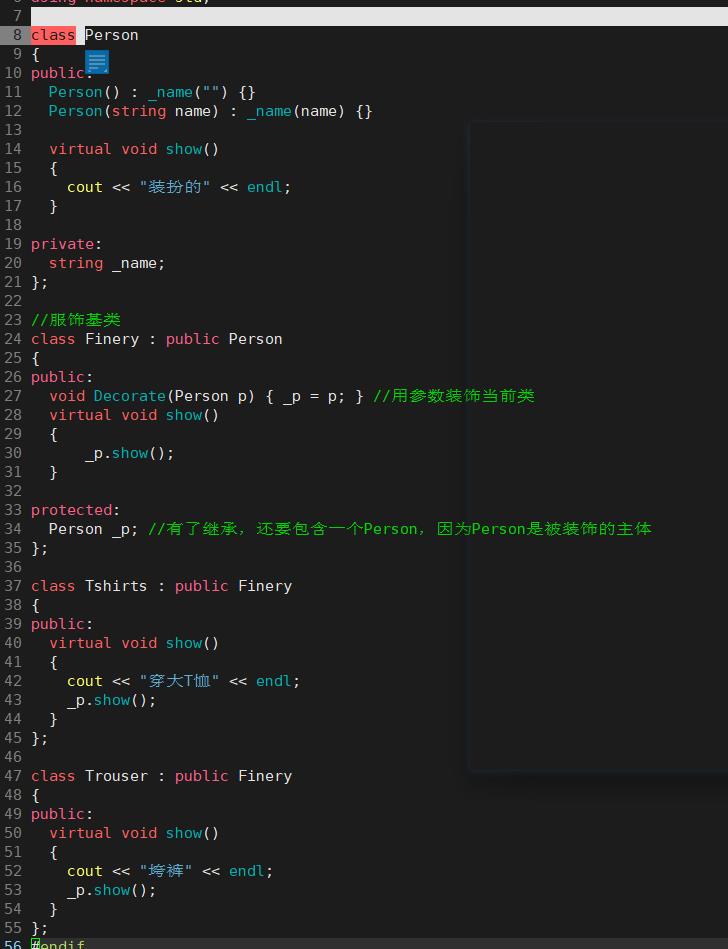This screenshot has width=728, height=949.
Task: Click 'Person() : _name("") {}' default constructor
Action: [x=152, y=92]
